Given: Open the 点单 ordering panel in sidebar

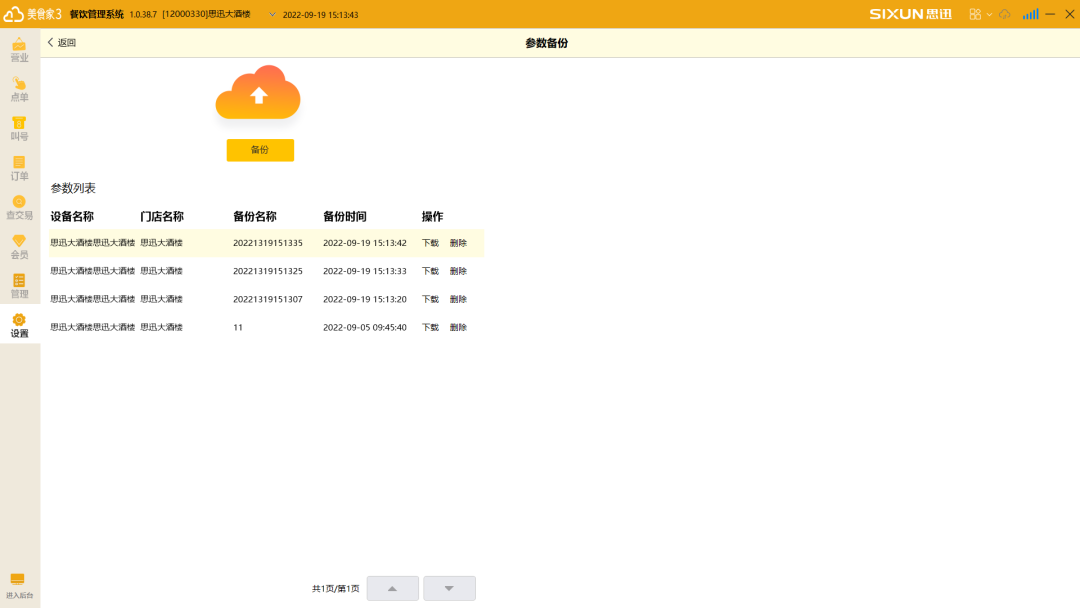Looking at the screenshot, I should (20, 90).
